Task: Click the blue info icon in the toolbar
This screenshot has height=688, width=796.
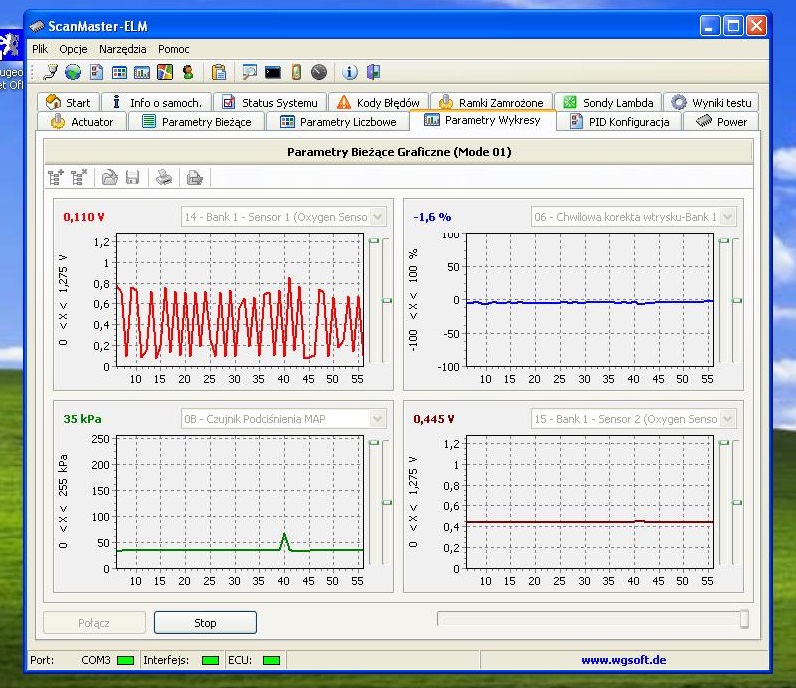Action: click(349, 72)
